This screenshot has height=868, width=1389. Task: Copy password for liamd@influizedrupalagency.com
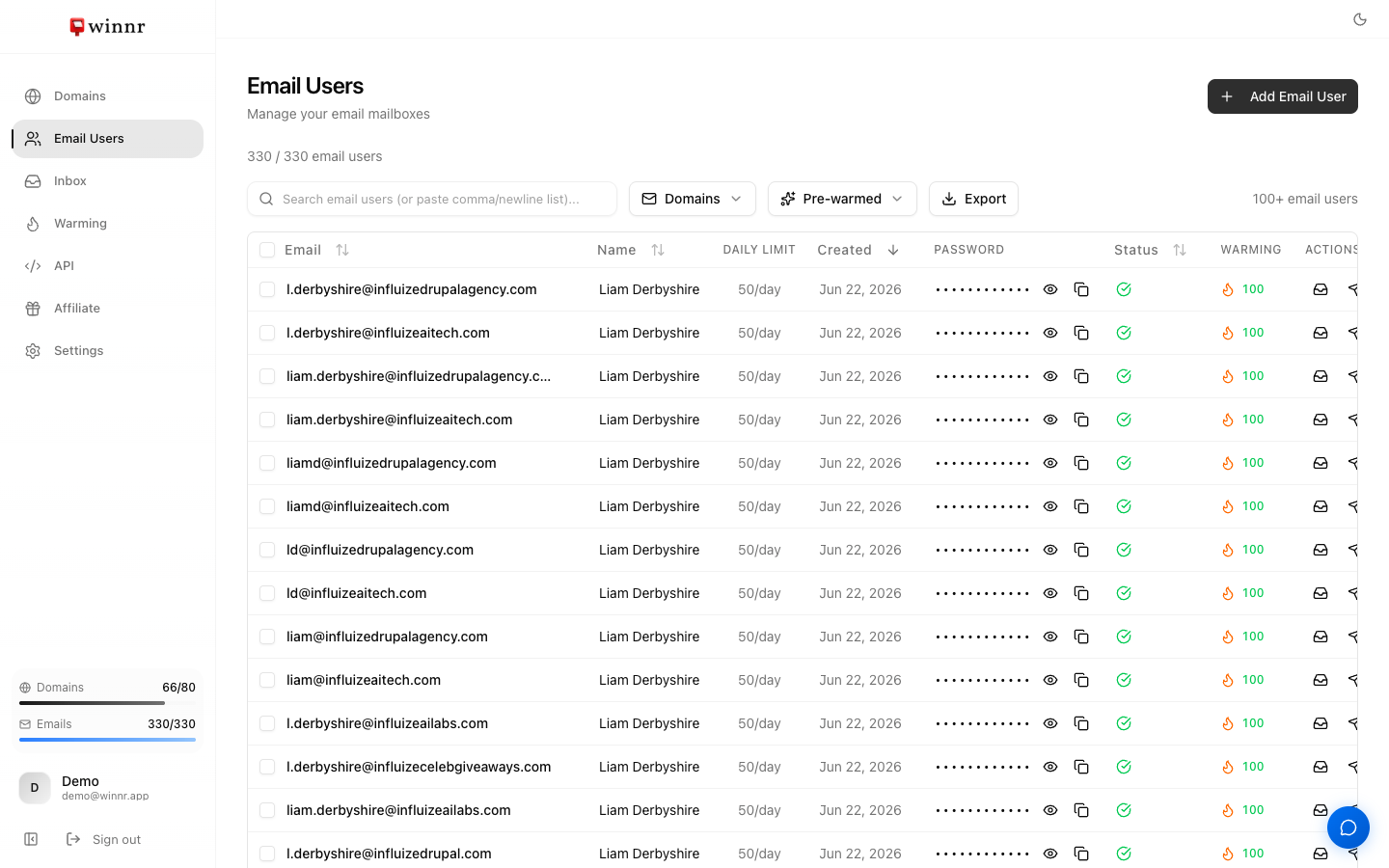pos(1081,463)
